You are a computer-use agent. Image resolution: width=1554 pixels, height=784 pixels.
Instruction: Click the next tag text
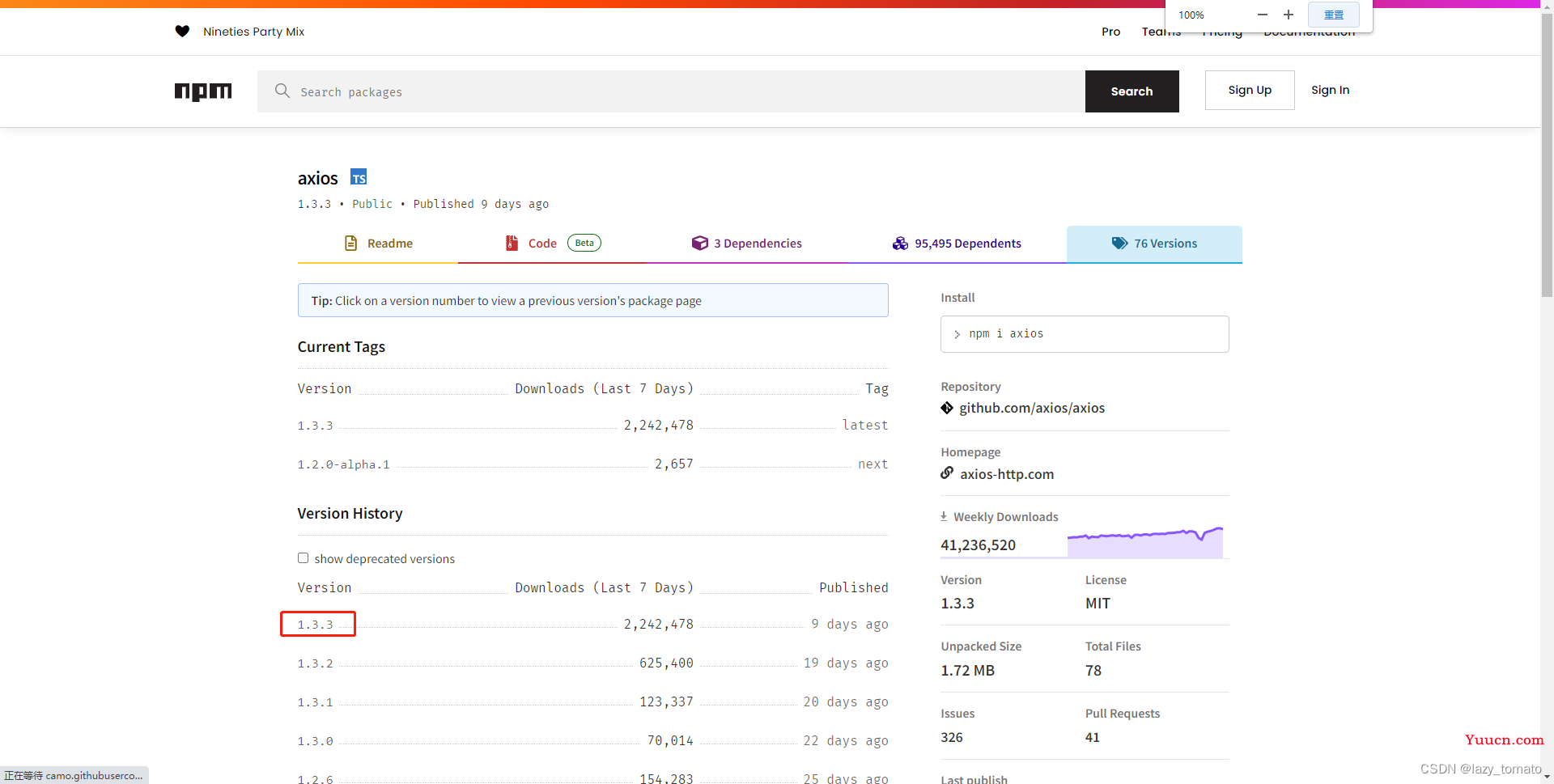coord(873,464)
